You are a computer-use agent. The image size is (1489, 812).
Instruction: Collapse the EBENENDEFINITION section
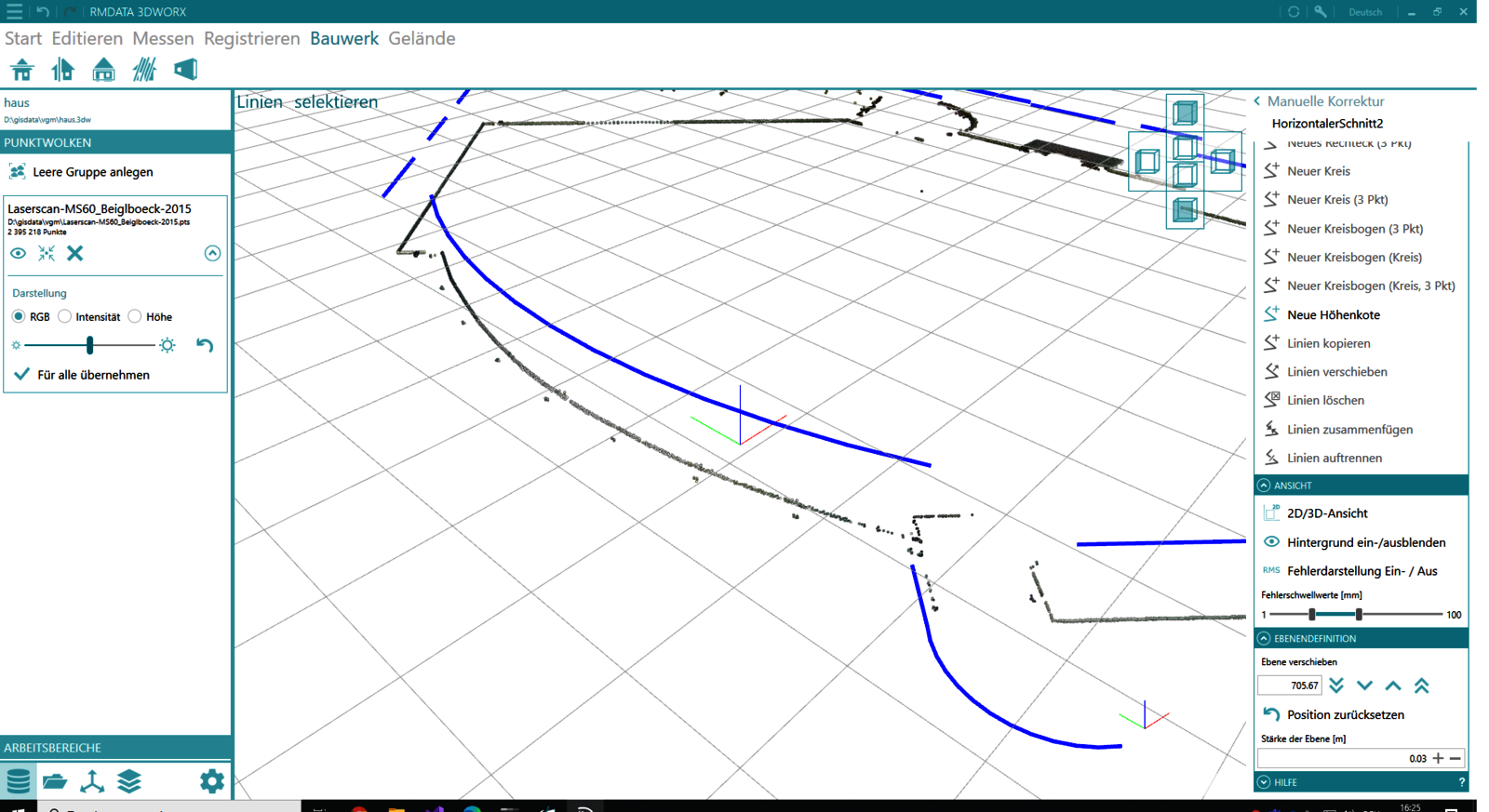(1263, 639)
